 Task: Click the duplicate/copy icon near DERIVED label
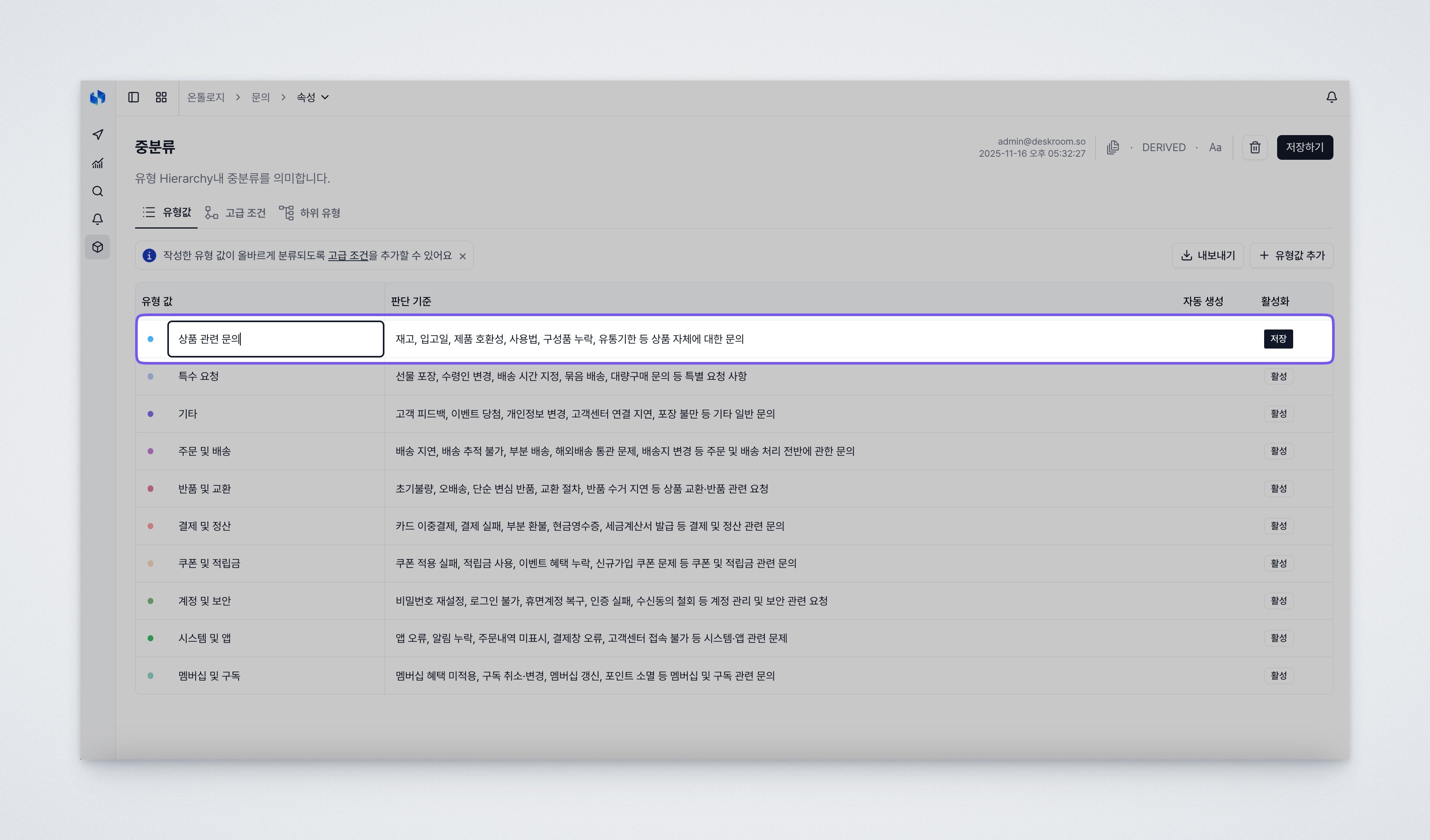pos(1113,147)
